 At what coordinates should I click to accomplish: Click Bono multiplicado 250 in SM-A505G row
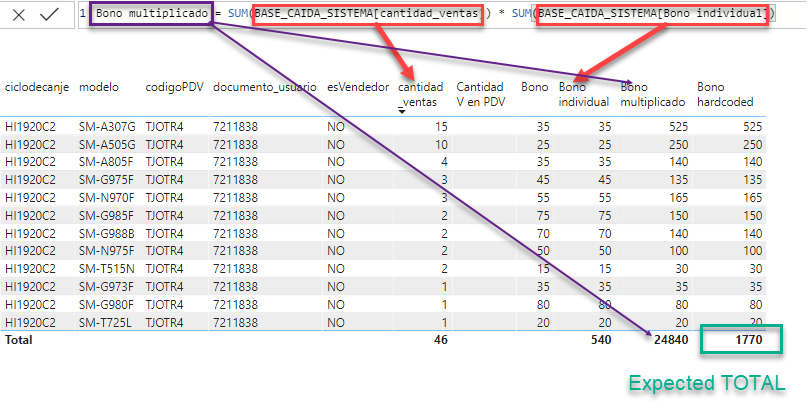click(x=678, y=145)
